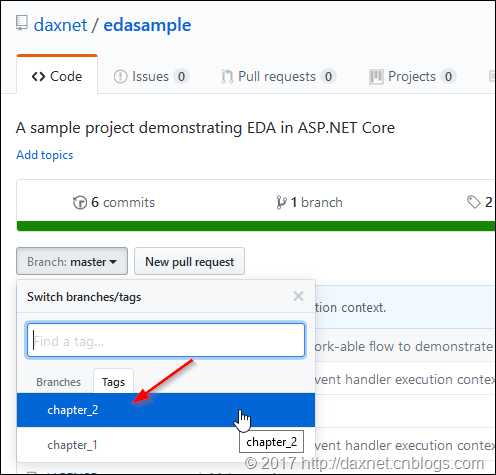Image resolution: width=496 pixels, height=475 pixels.
Task: Click the dropdown caret next to master
Action: coord(113,262)
